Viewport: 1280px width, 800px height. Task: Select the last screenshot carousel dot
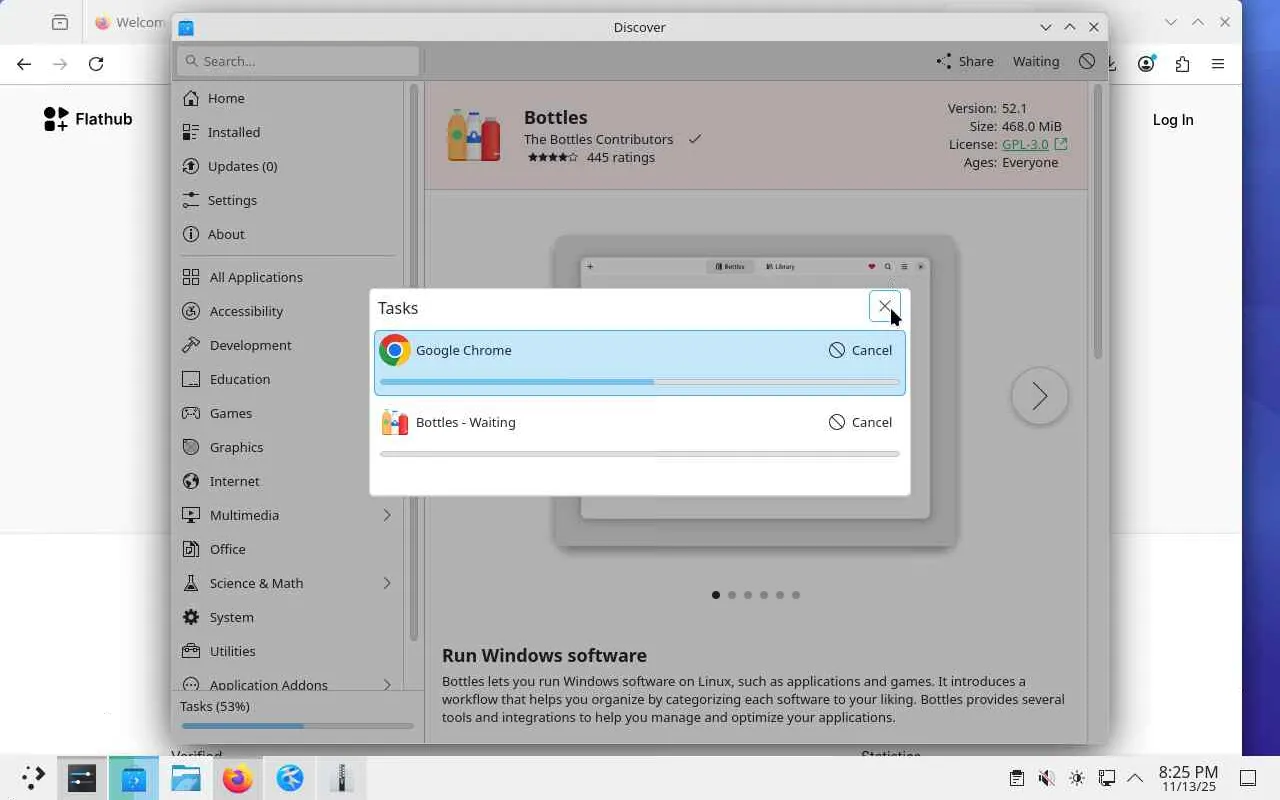click(796, 595)
